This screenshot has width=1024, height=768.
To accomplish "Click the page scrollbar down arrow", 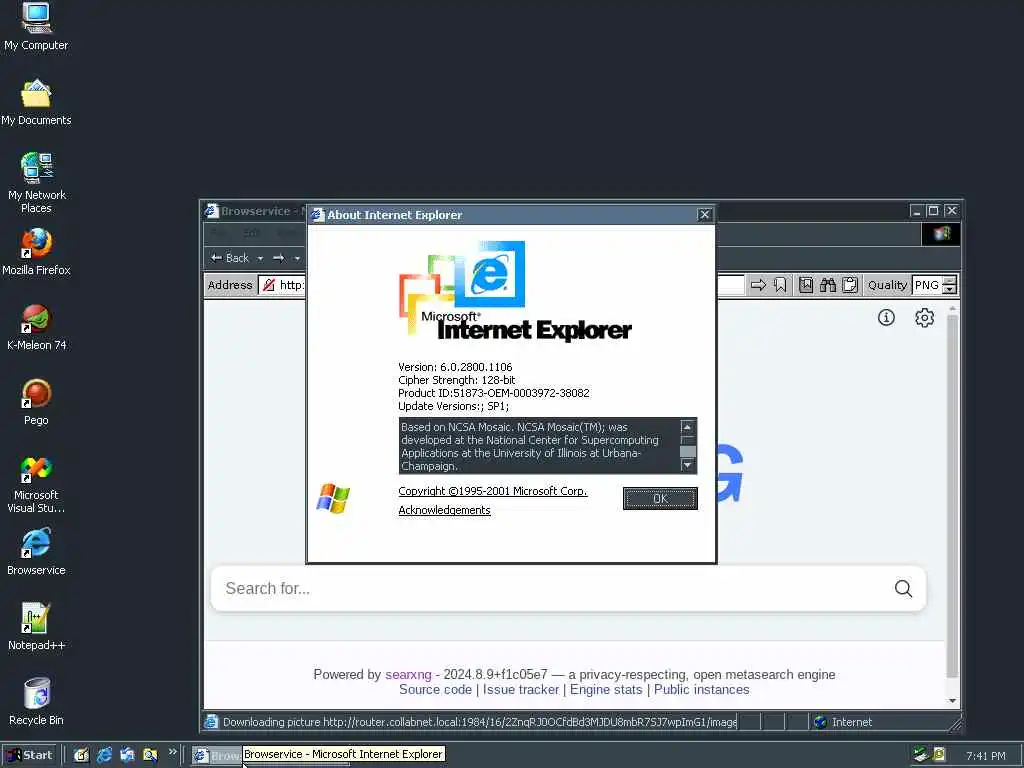I will coord(952,701).
